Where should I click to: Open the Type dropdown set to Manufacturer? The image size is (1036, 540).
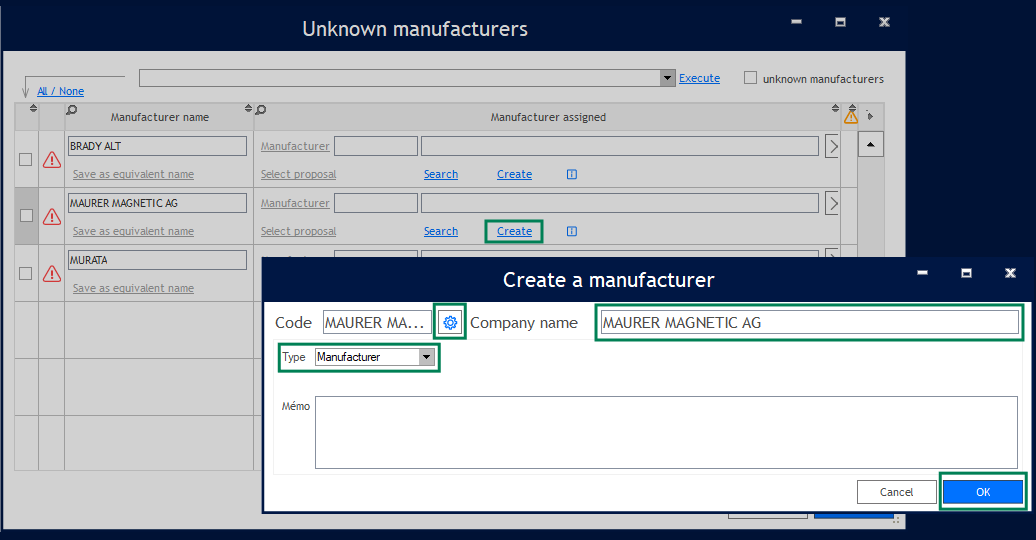coord(427,357)
